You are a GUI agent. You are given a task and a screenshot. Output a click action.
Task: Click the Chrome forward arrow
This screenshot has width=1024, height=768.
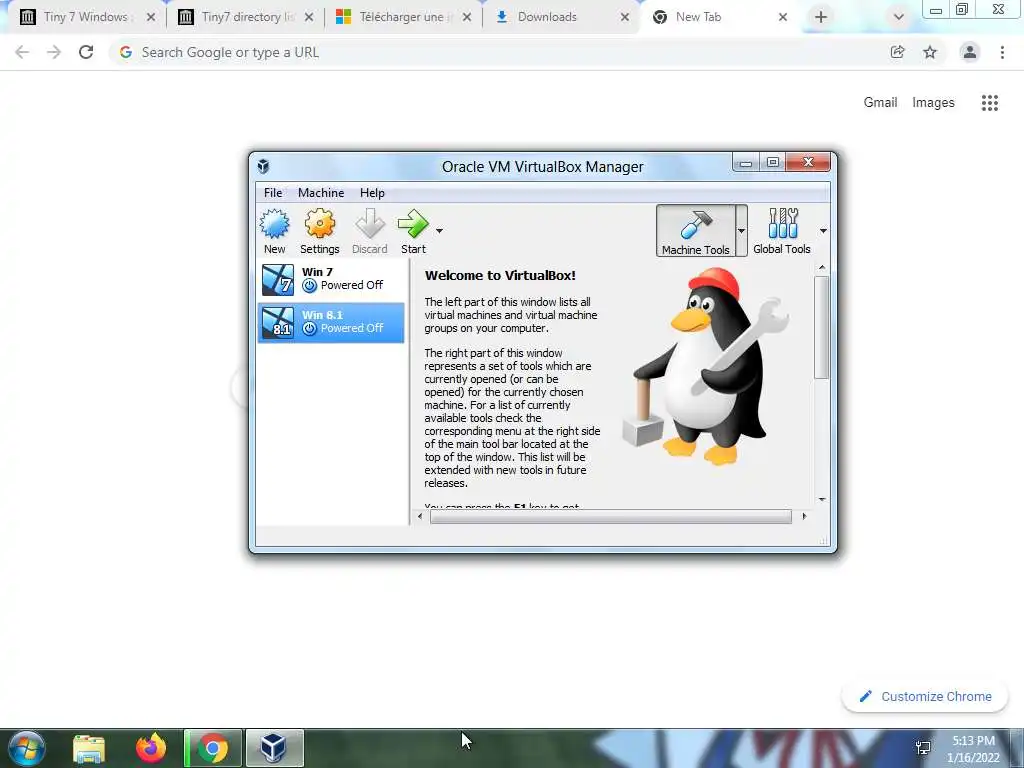[54, 52]
